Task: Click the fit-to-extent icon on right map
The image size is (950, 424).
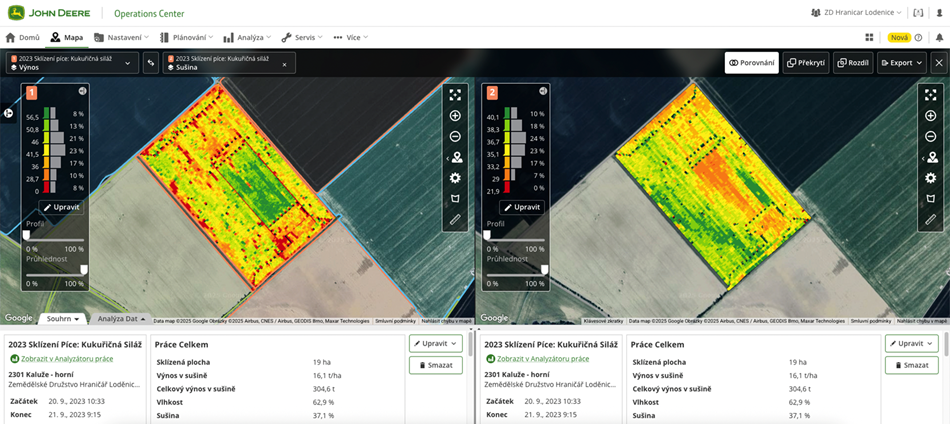Action: 931,94
